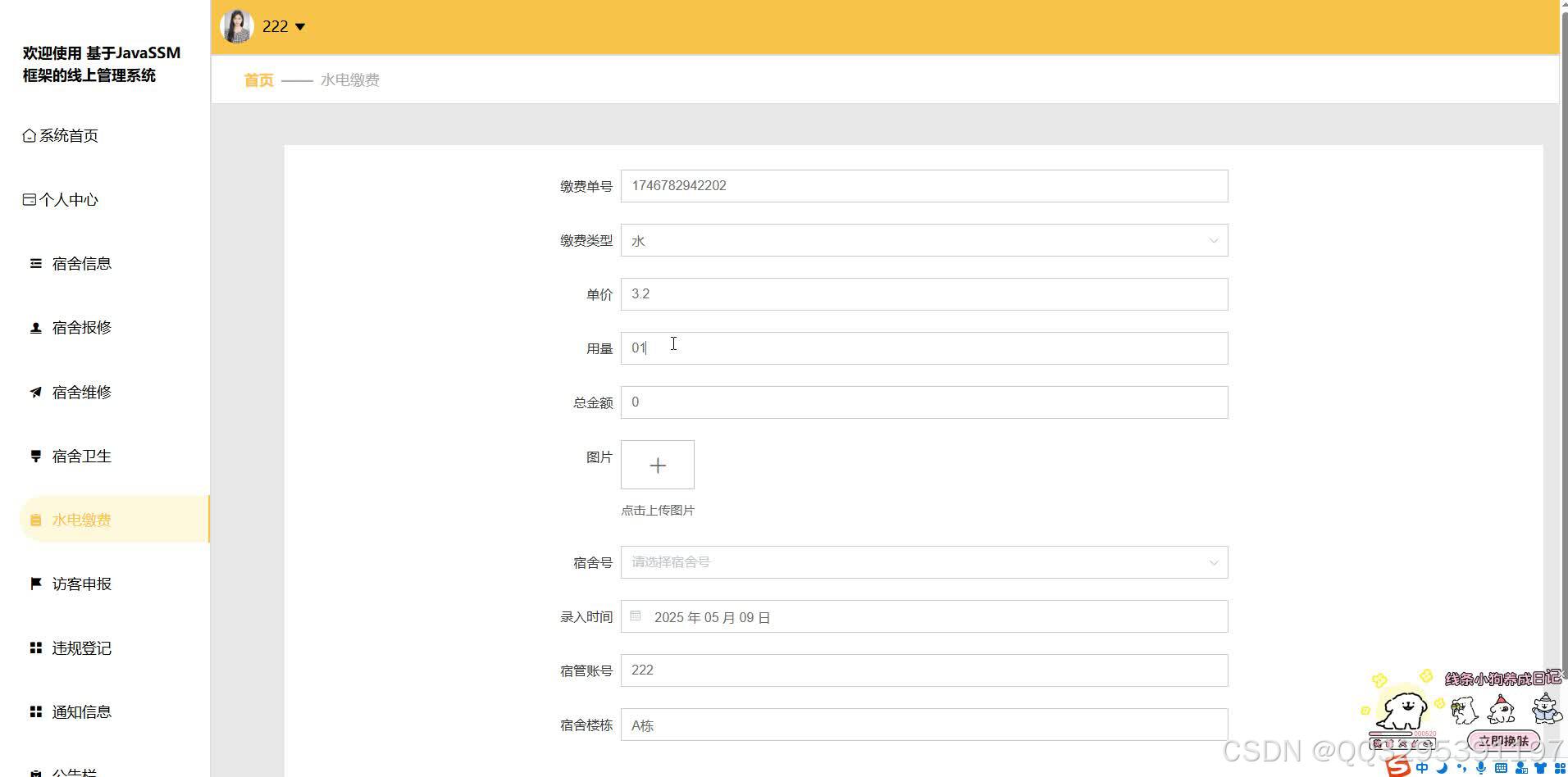Expand the user 222 account dropdown
This screenshot has width=1568, height=777.
[283, 26]
